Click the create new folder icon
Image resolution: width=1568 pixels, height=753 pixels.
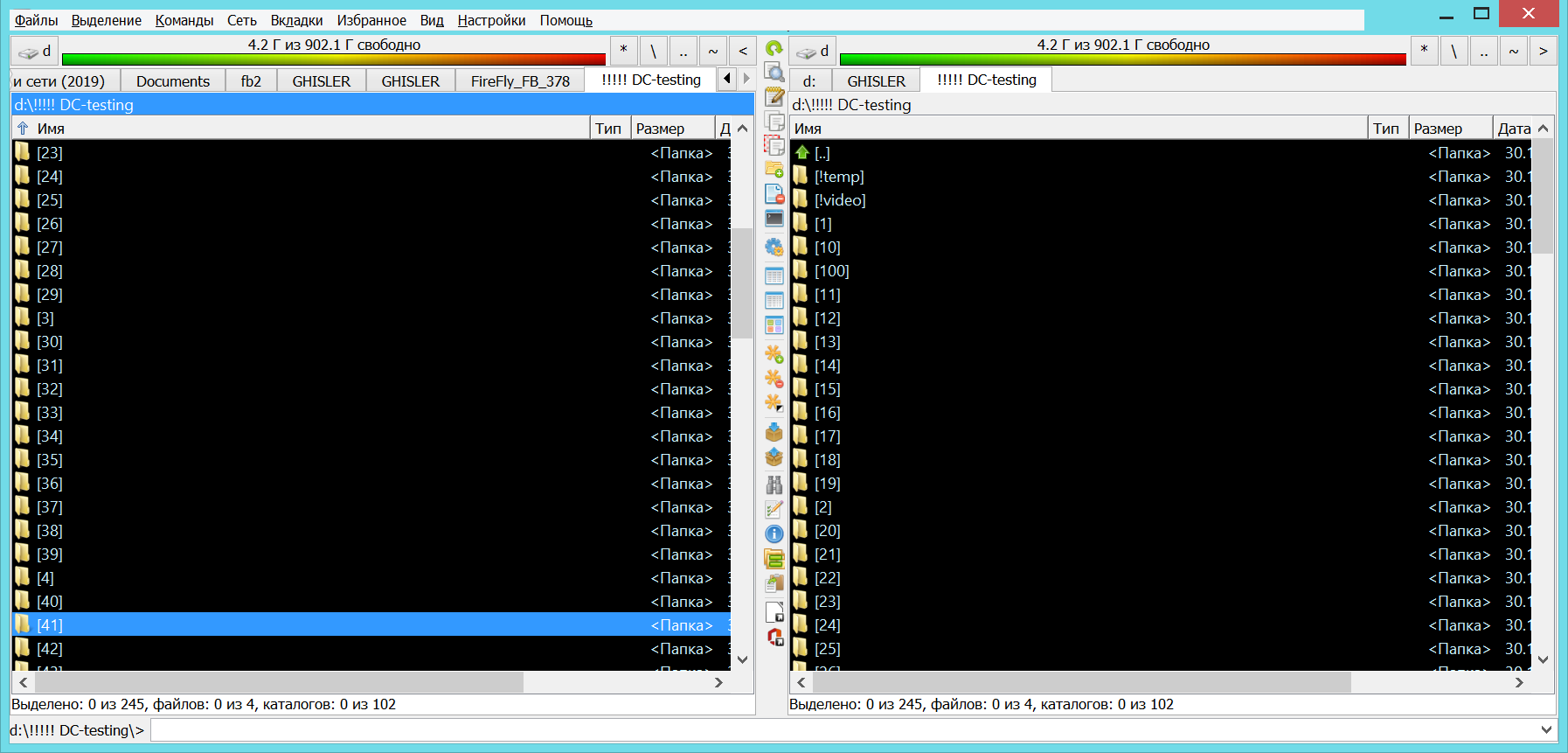point(774,168)
